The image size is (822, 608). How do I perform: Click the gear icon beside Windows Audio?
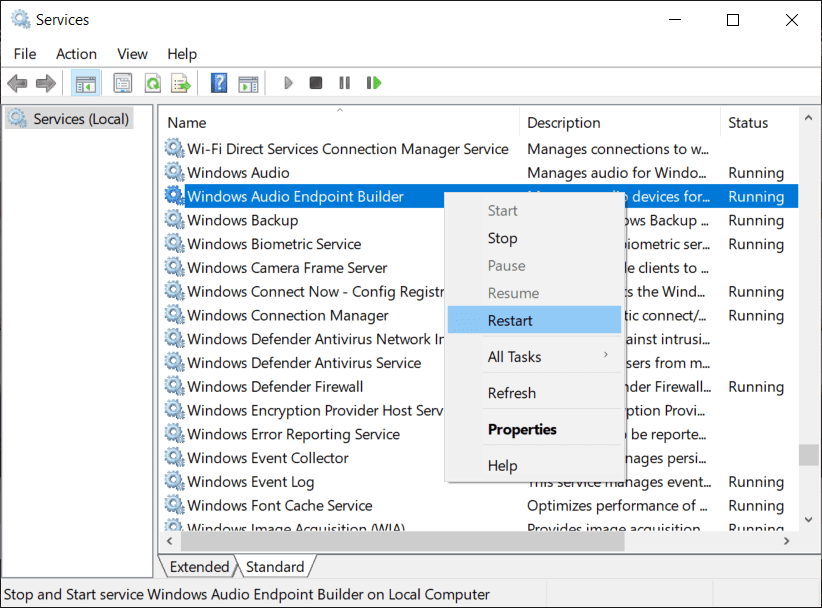pyautogui.click(x=172, y=172)
